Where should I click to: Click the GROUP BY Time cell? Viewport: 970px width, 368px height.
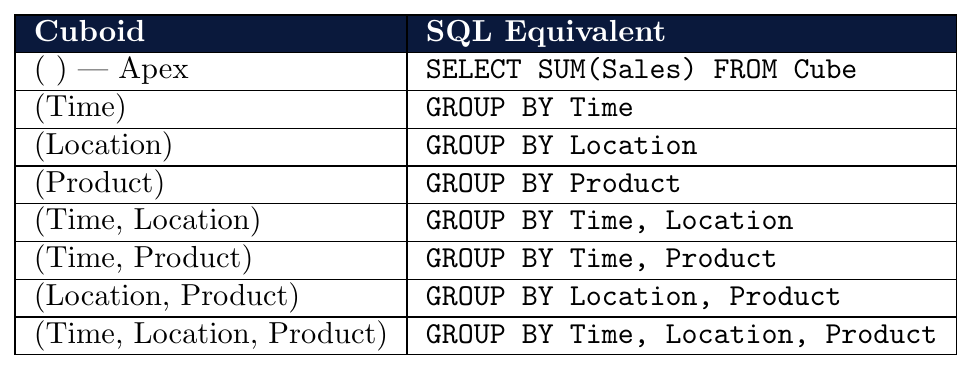pos(682,109)
